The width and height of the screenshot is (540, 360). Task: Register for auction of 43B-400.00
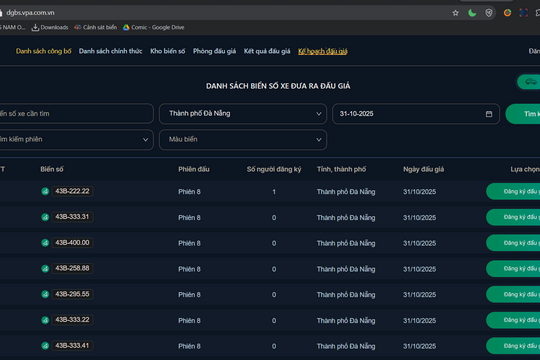[513, 243]
